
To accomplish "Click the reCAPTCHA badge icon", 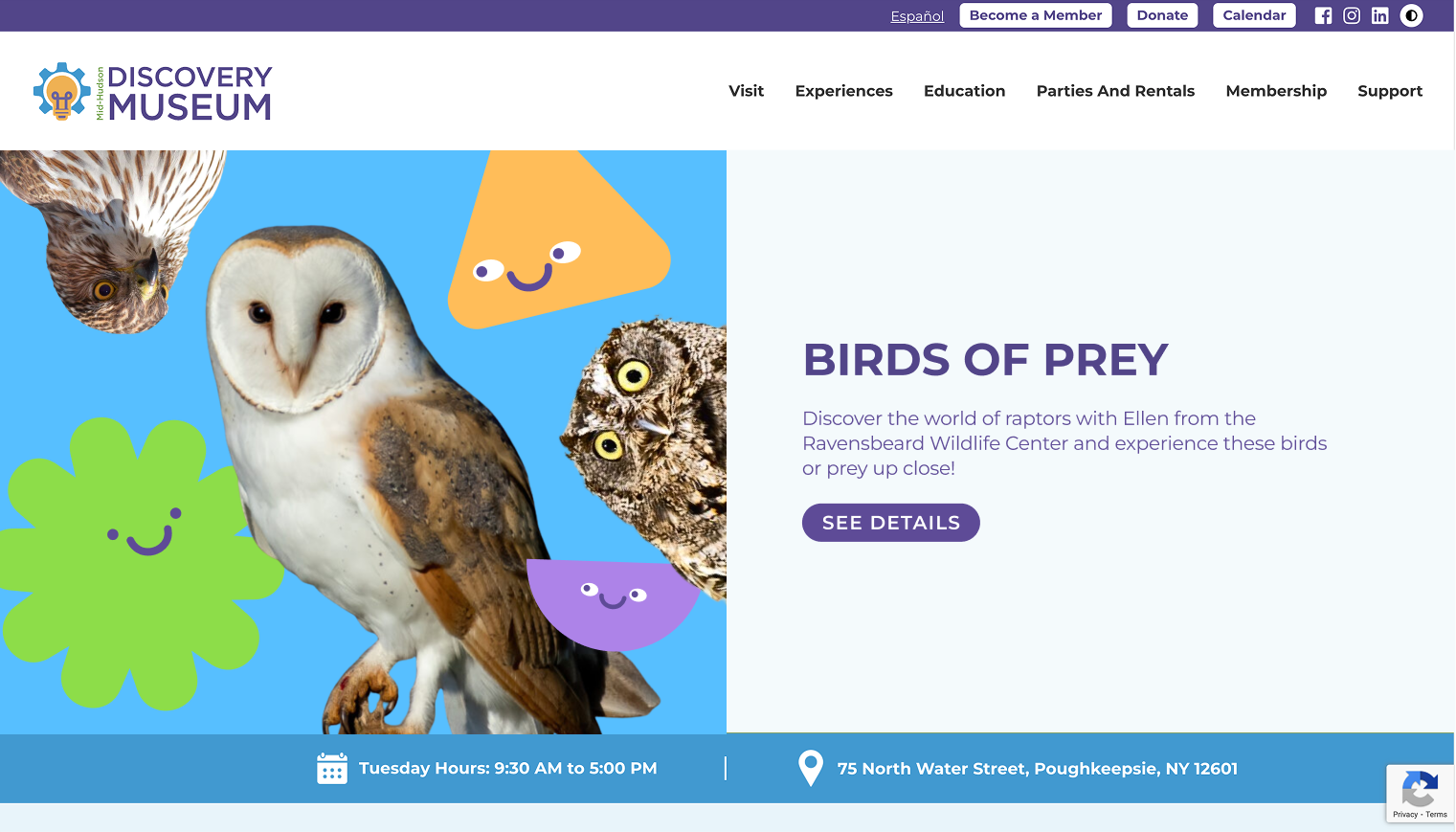I will click(x=1420, y=790).
